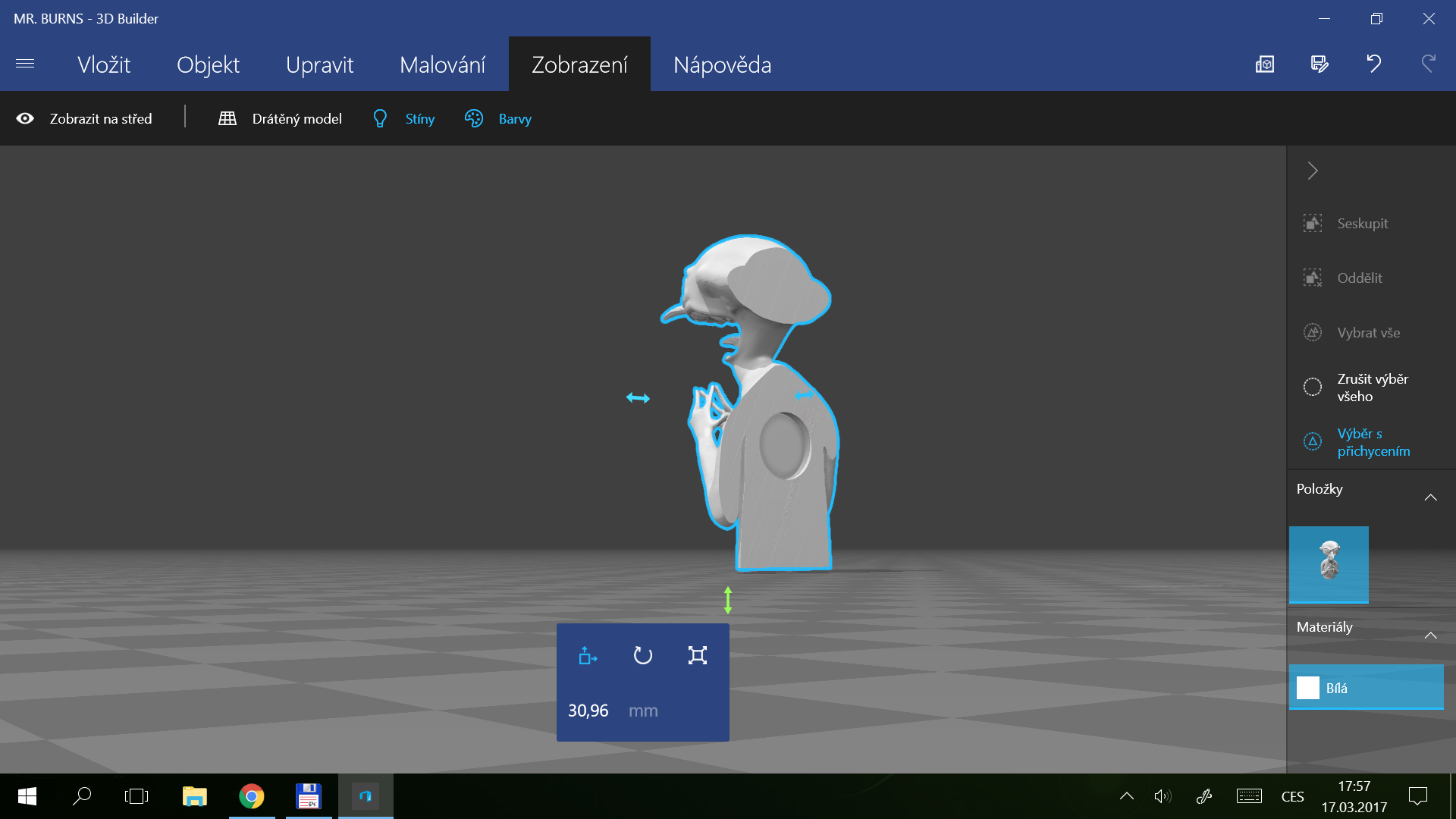Open the floppy disk app in taskbar
This screenshot has width=1456, height=819.
pyautogui.click(x=309, y=796)
